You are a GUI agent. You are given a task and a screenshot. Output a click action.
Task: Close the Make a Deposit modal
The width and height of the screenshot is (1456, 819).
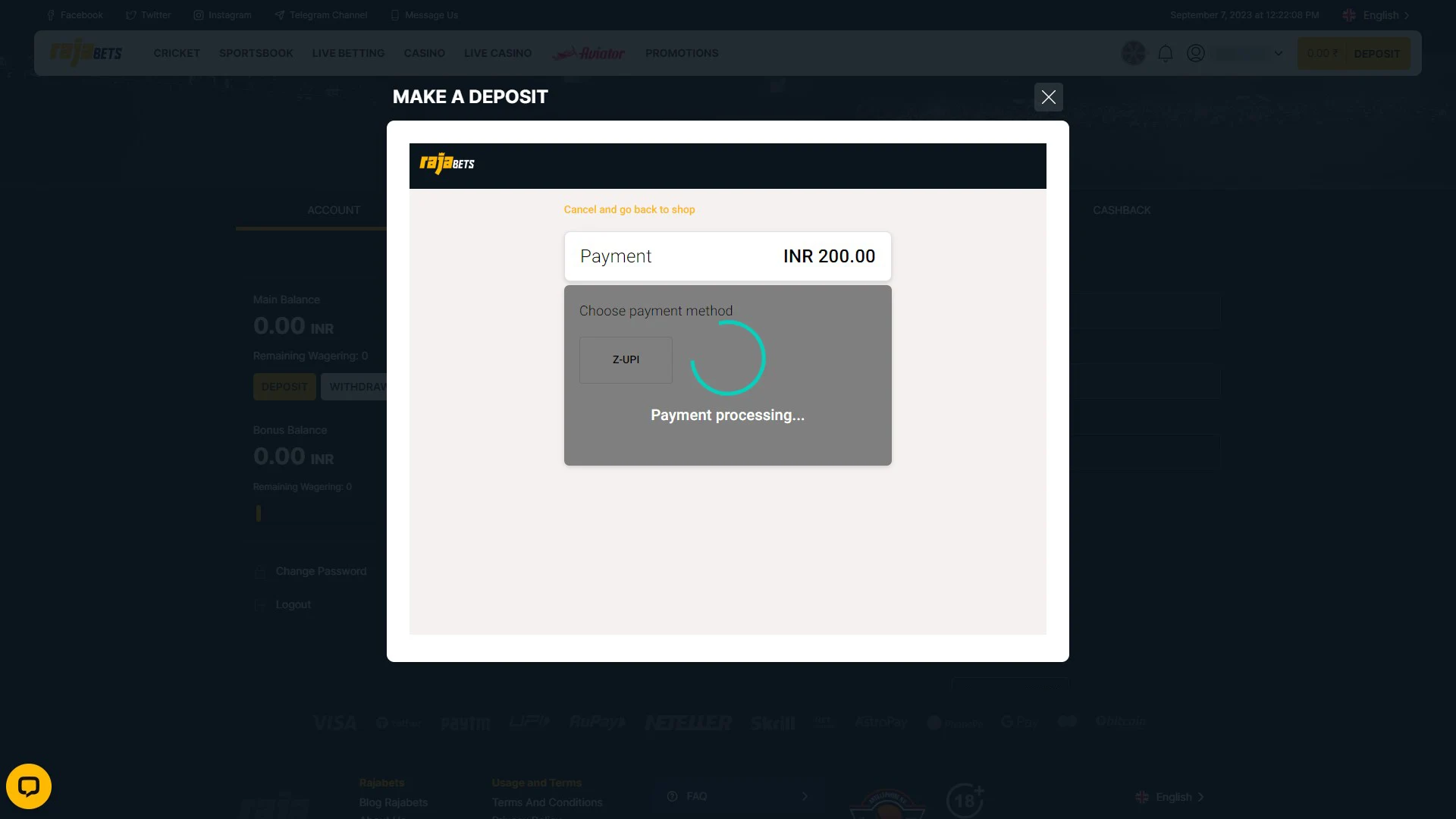pos(1048,97)
